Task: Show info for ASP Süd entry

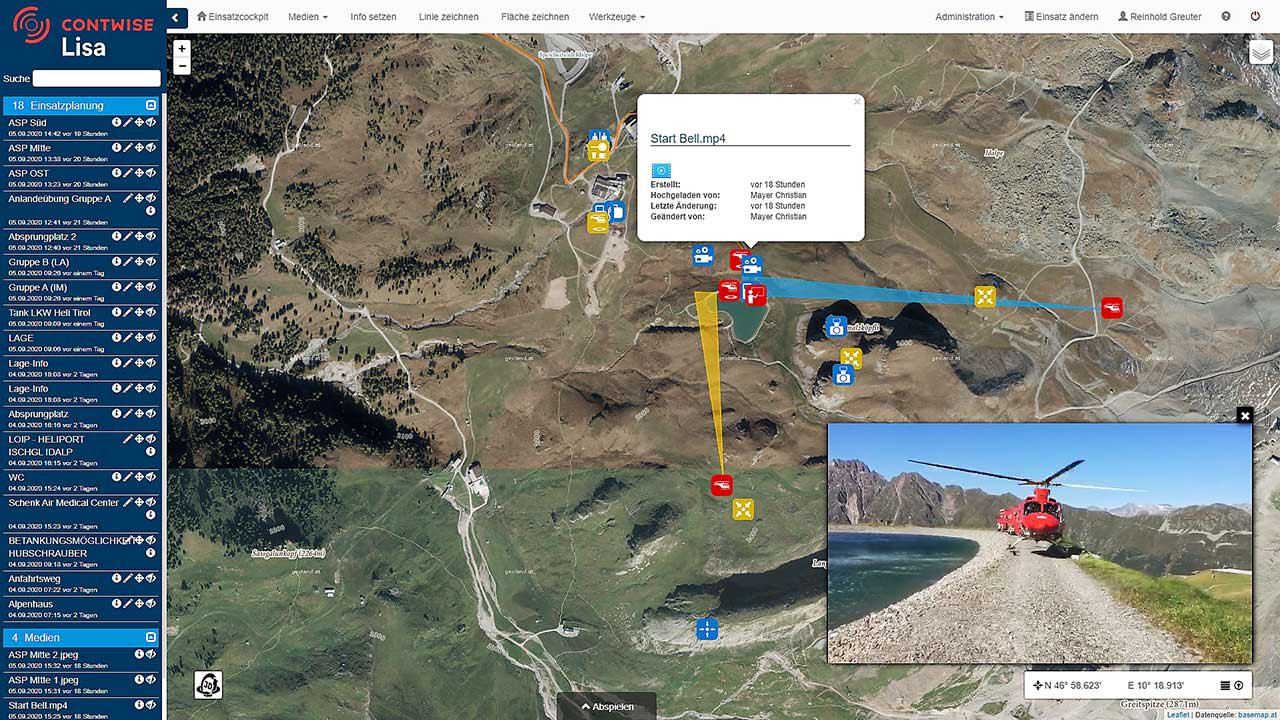Action: point(116,122)
